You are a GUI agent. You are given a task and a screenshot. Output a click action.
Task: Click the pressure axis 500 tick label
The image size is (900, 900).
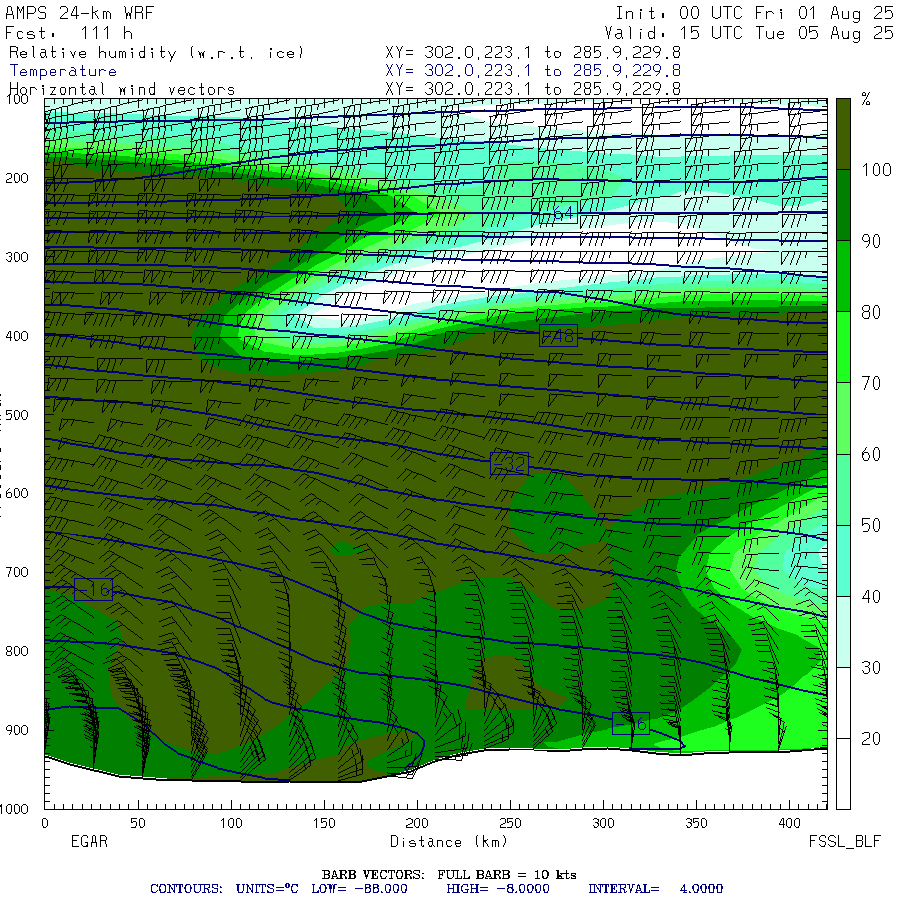[x=17, y=415]
